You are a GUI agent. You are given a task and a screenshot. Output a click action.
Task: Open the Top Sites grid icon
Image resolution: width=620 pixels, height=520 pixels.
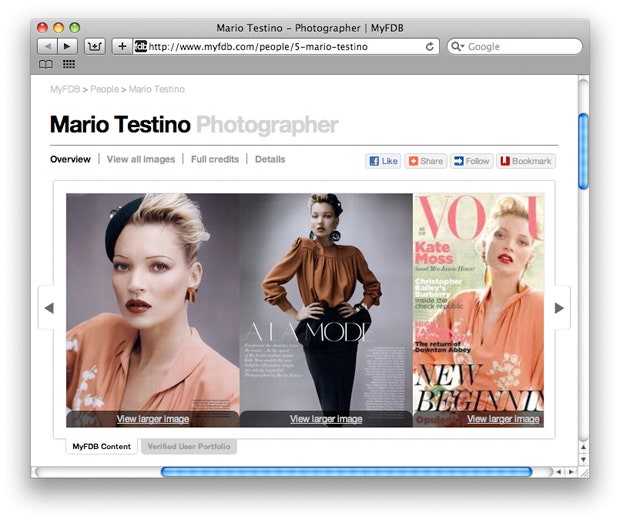click(69, 64)
